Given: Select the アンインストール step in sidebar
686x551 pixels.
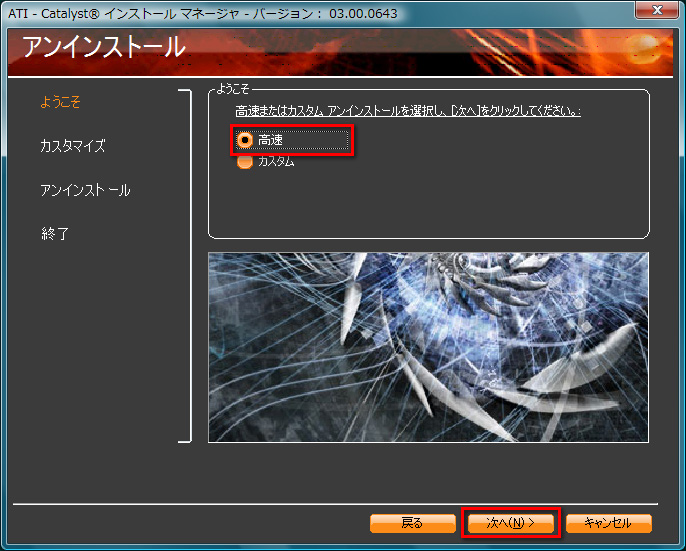Looking at the screenshot, I should [85, 190].
